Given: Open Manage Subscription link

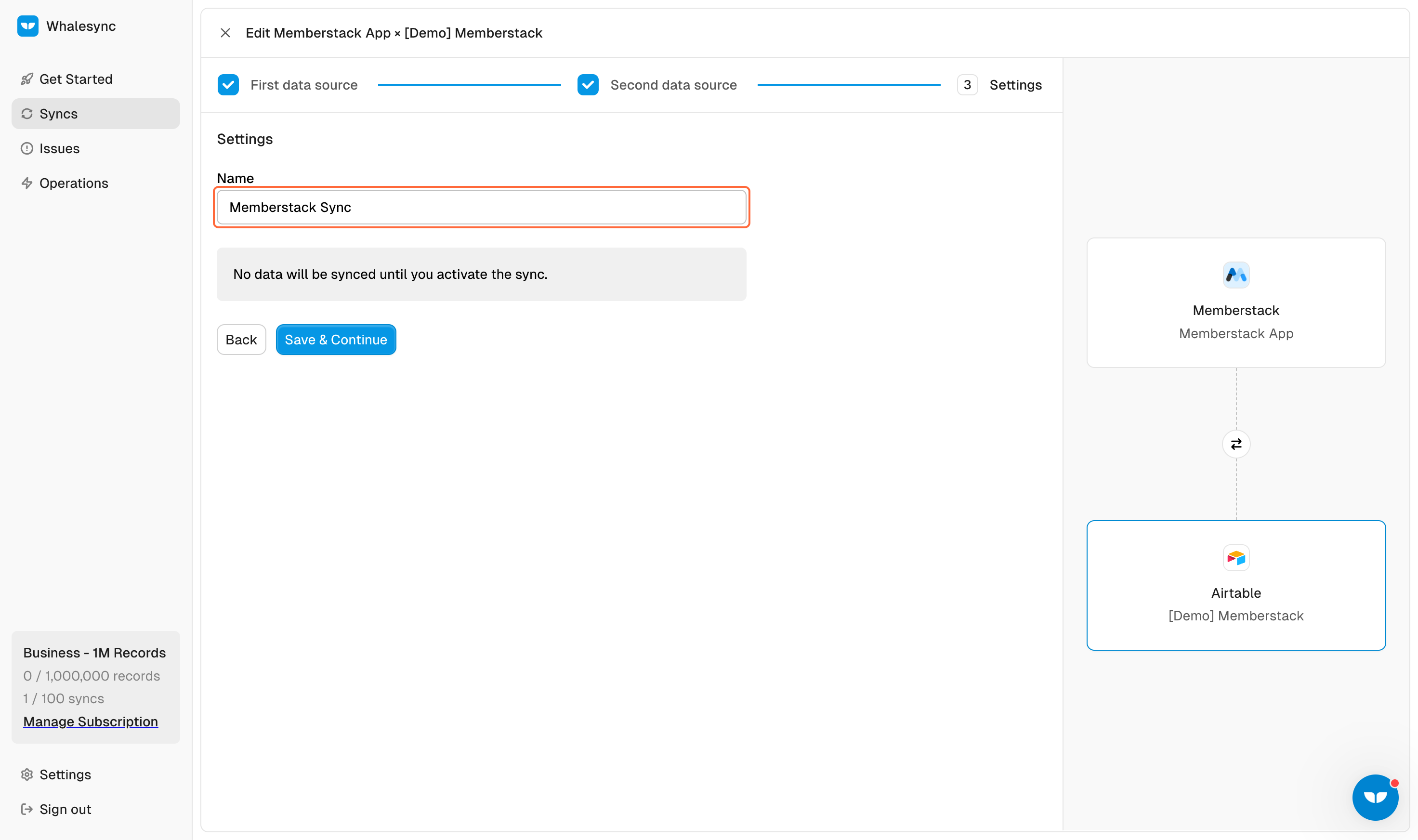Looking at the screenshot, I should tap(91, 721).
